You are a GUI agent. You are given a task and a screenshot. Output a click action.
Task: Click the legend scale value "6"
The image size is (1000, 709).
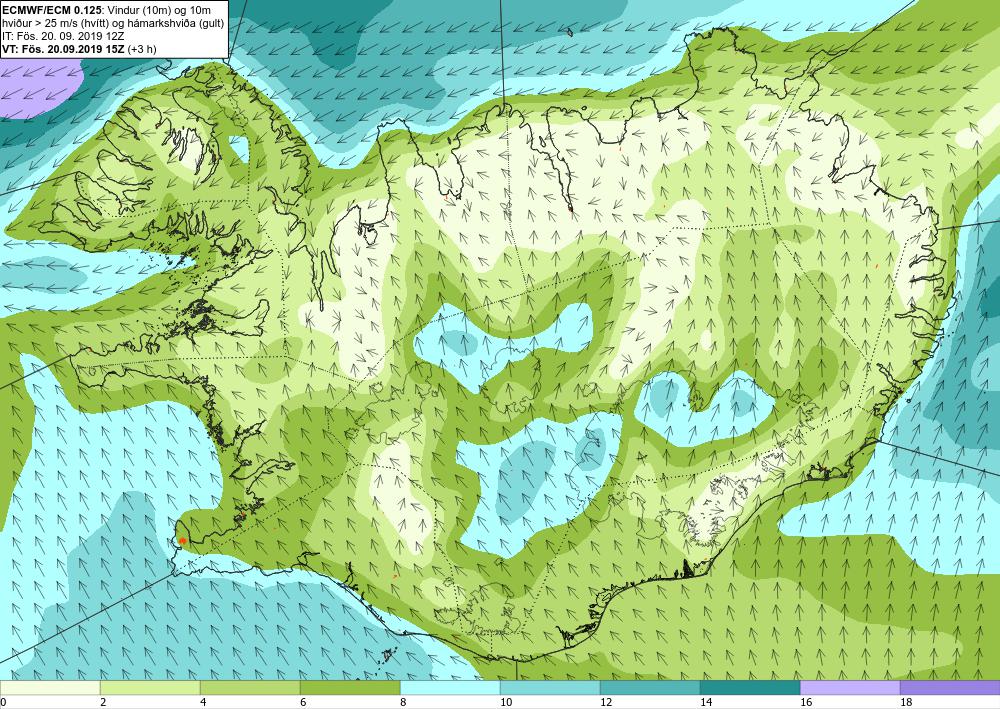(303, 703)
